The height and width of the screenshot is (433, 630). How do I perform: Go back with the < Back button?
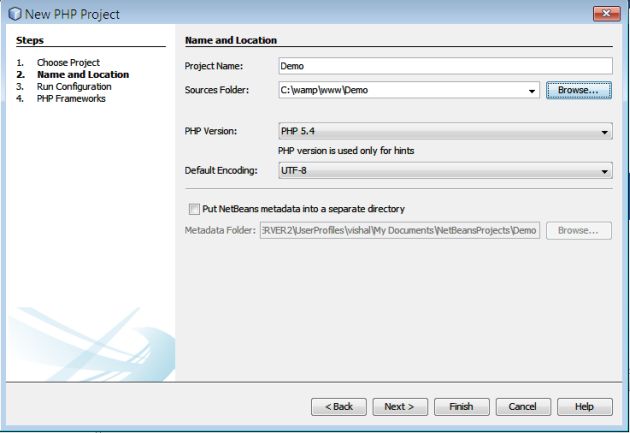point(339,407)
